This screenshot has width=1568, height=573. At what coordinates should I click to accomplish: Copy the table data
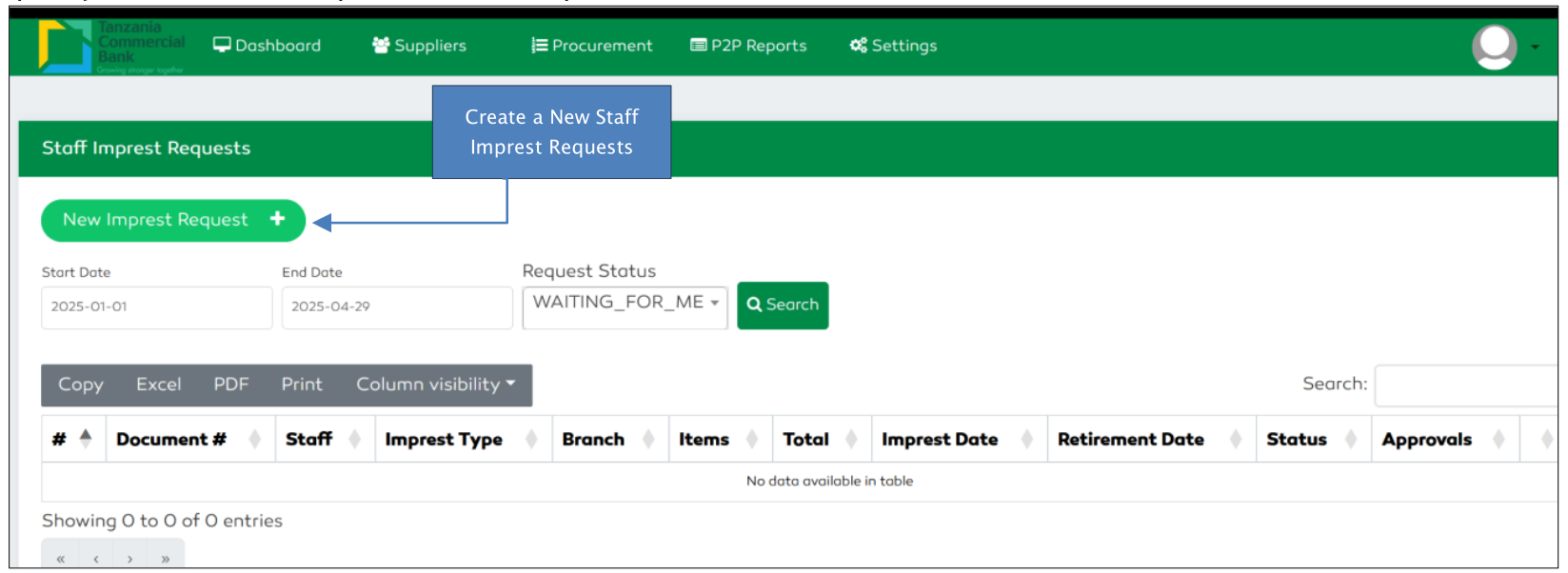coord(81,385)
